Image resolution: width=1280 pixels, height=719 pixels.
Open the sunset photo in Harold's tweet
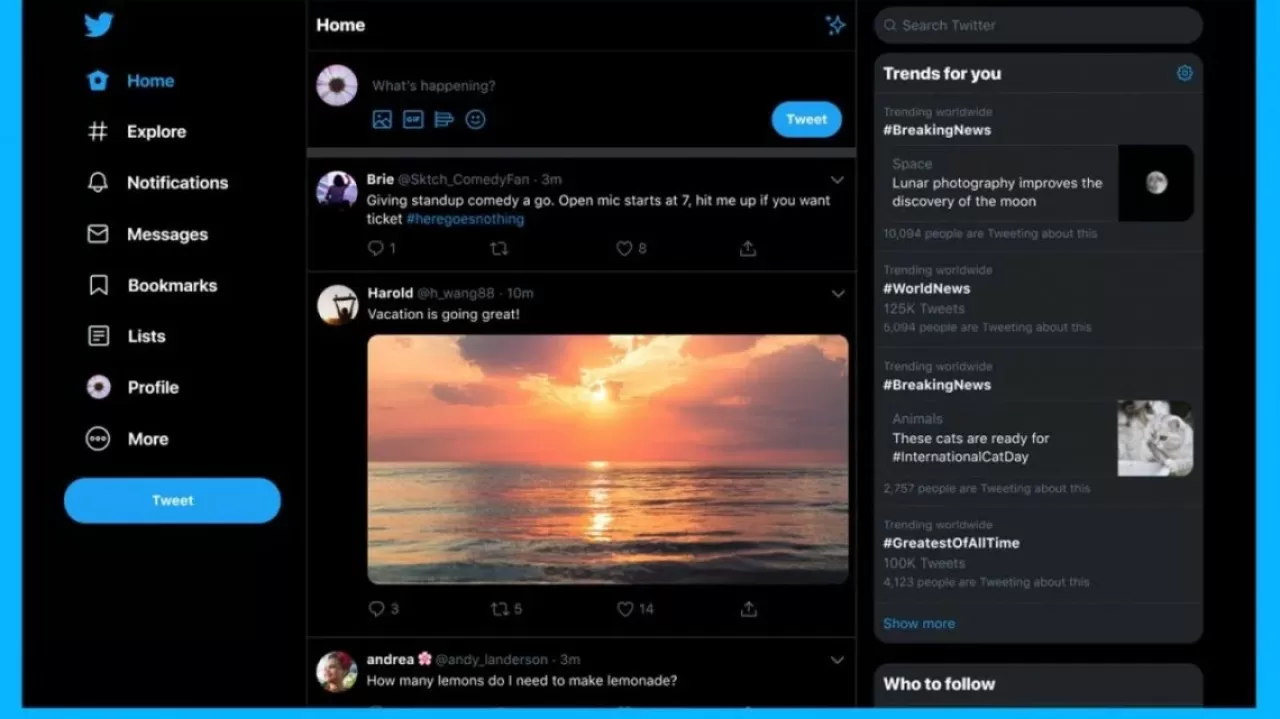tap(607, 459)
